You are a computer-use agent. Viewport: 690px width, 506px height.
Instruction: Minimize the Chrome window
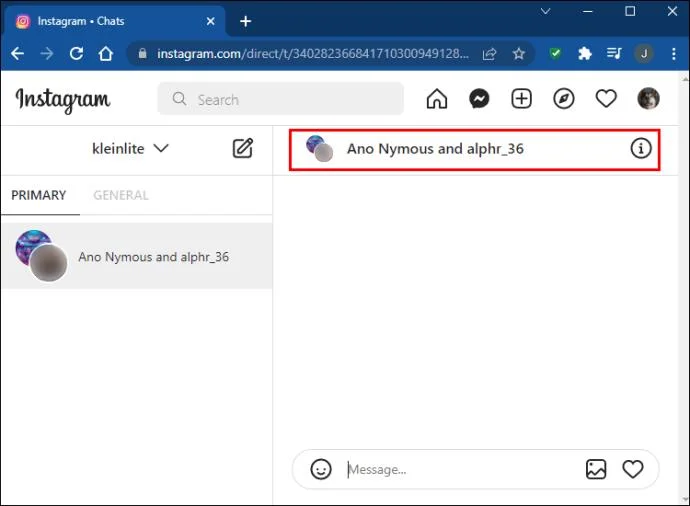tap(587, 11)
